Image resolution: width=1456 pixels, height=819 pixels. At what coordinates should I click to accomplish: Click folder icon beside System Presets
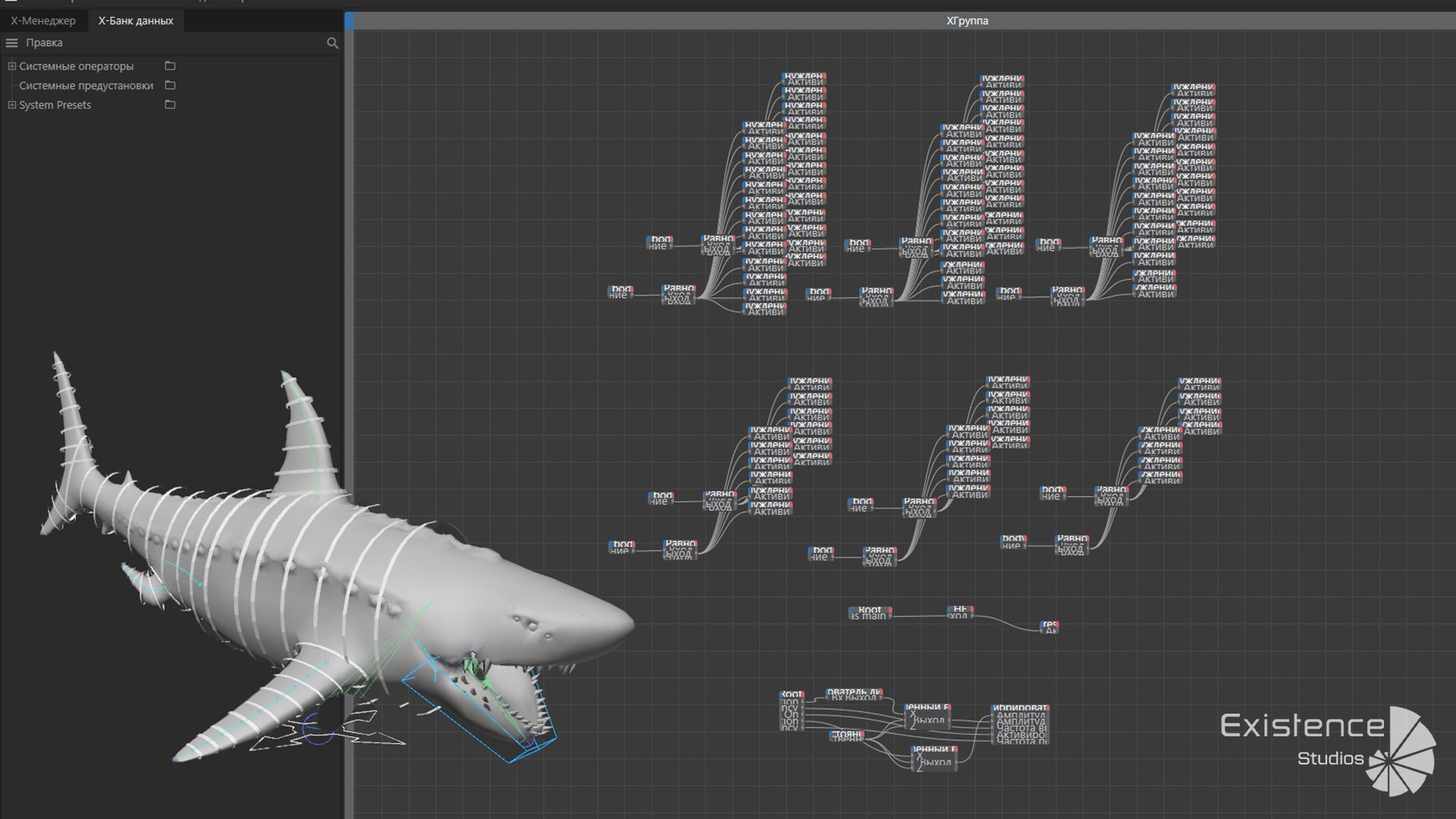tap(170, 105)
